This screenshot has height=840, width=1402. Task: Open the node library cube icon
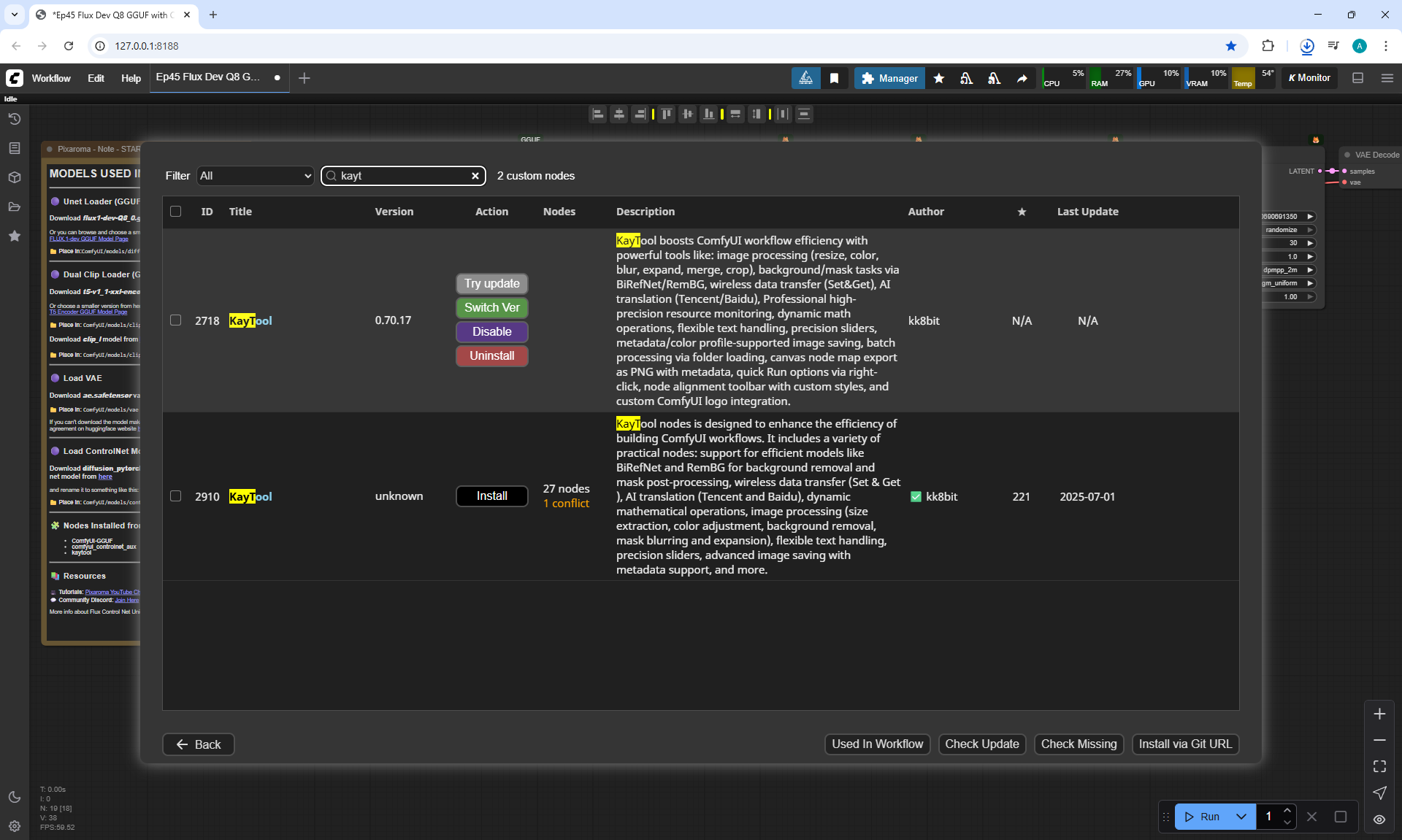tap(15, 177)
